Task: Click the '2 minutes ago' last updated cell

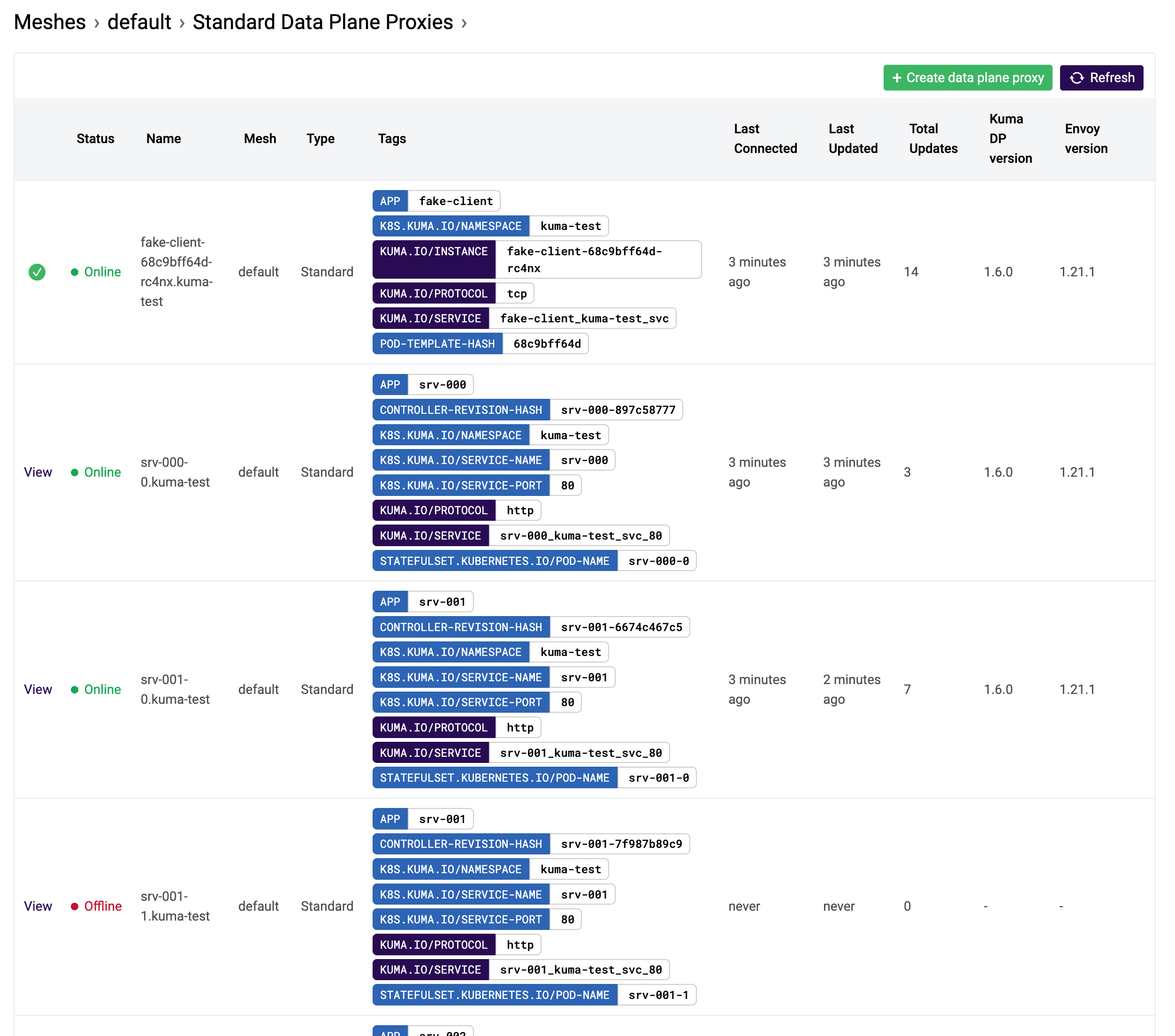Action: (x=851, y=689)
